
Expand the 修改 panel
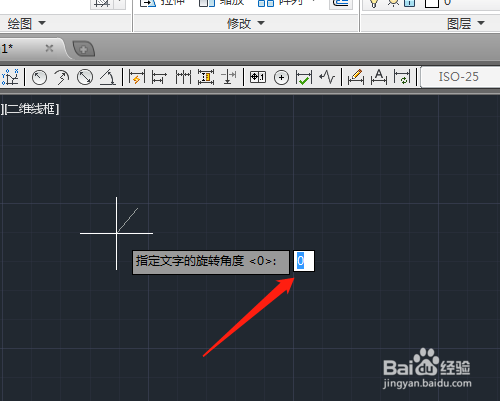tap(246, 23)
